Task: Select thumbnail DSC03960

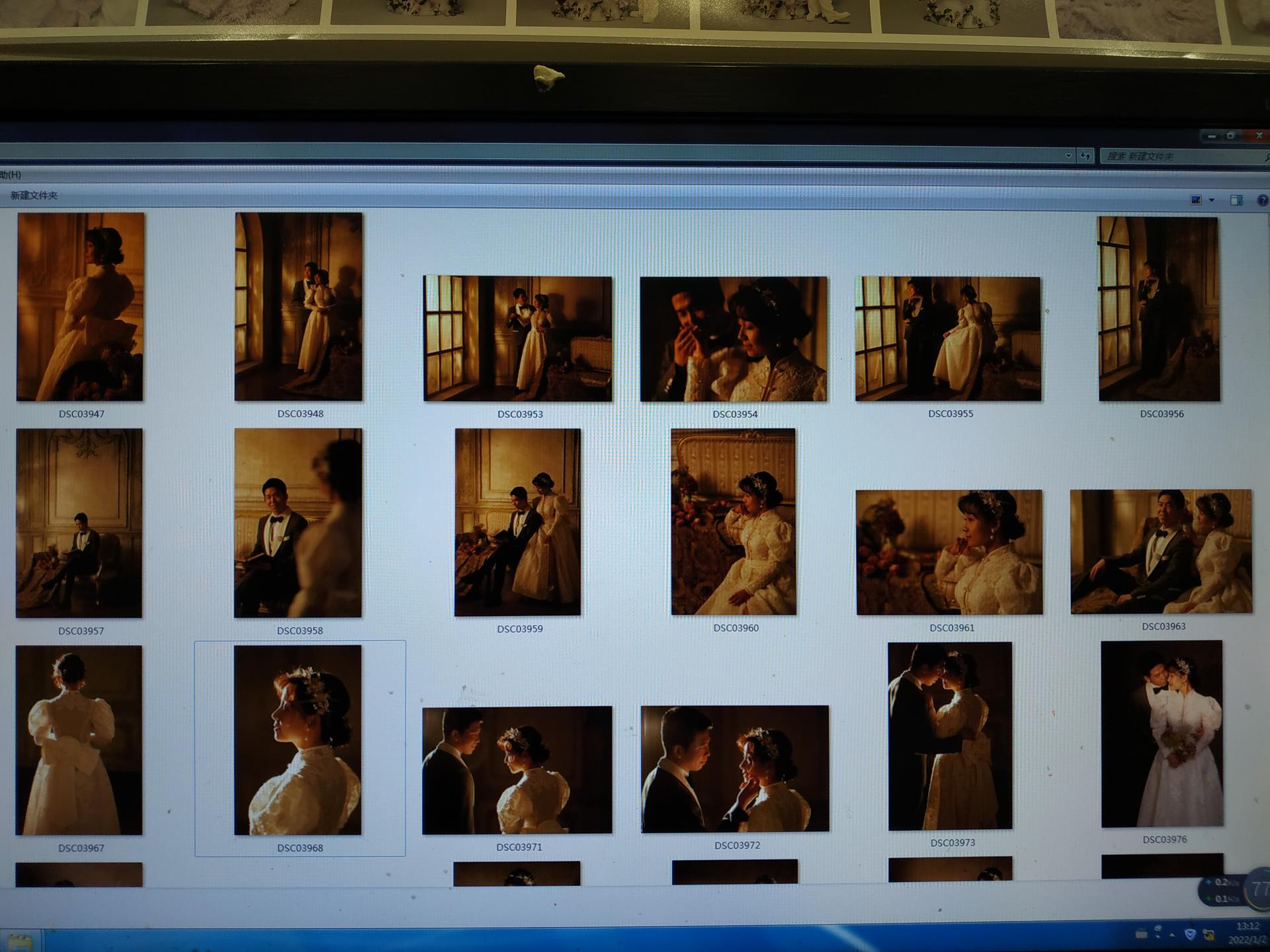Action: pos(734,522)
